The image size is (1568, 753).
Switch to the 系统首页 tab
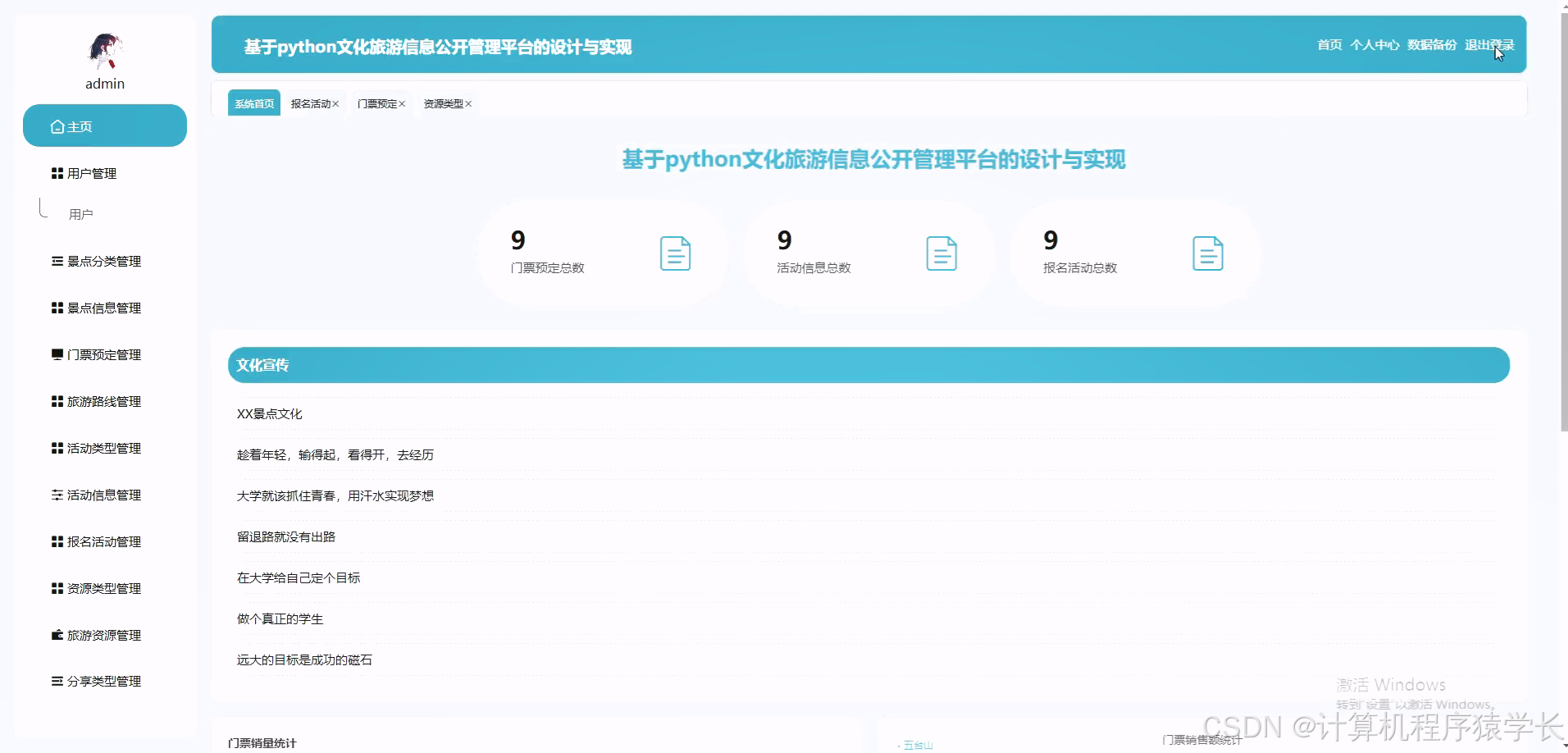coord(254,103)
